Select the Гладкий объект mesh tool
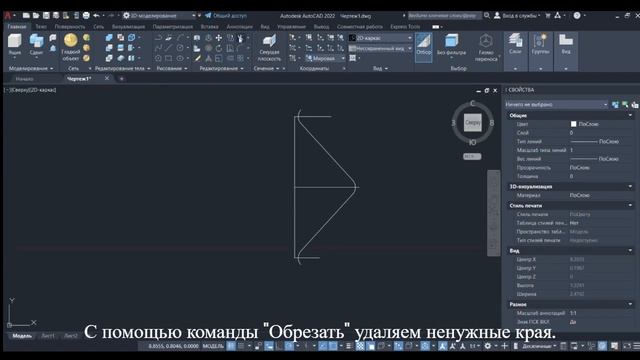 coord(71,47)
